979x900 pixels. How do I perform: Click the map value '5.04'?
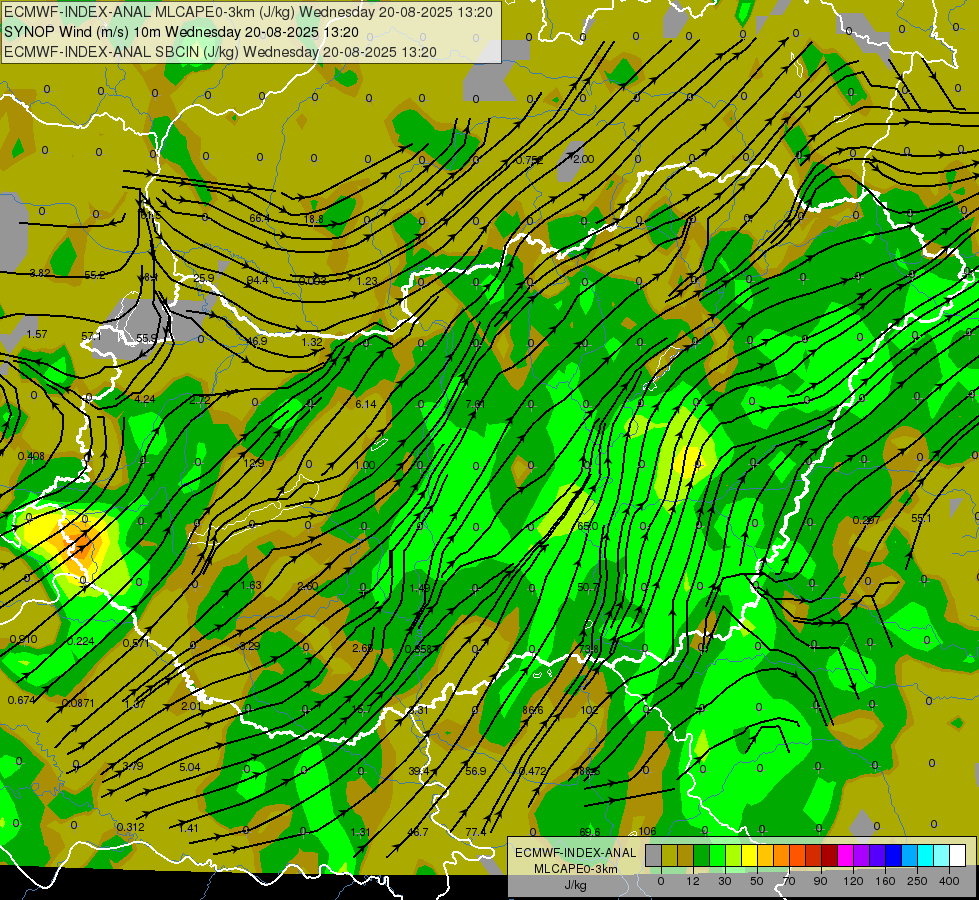[x=190, y=767]
